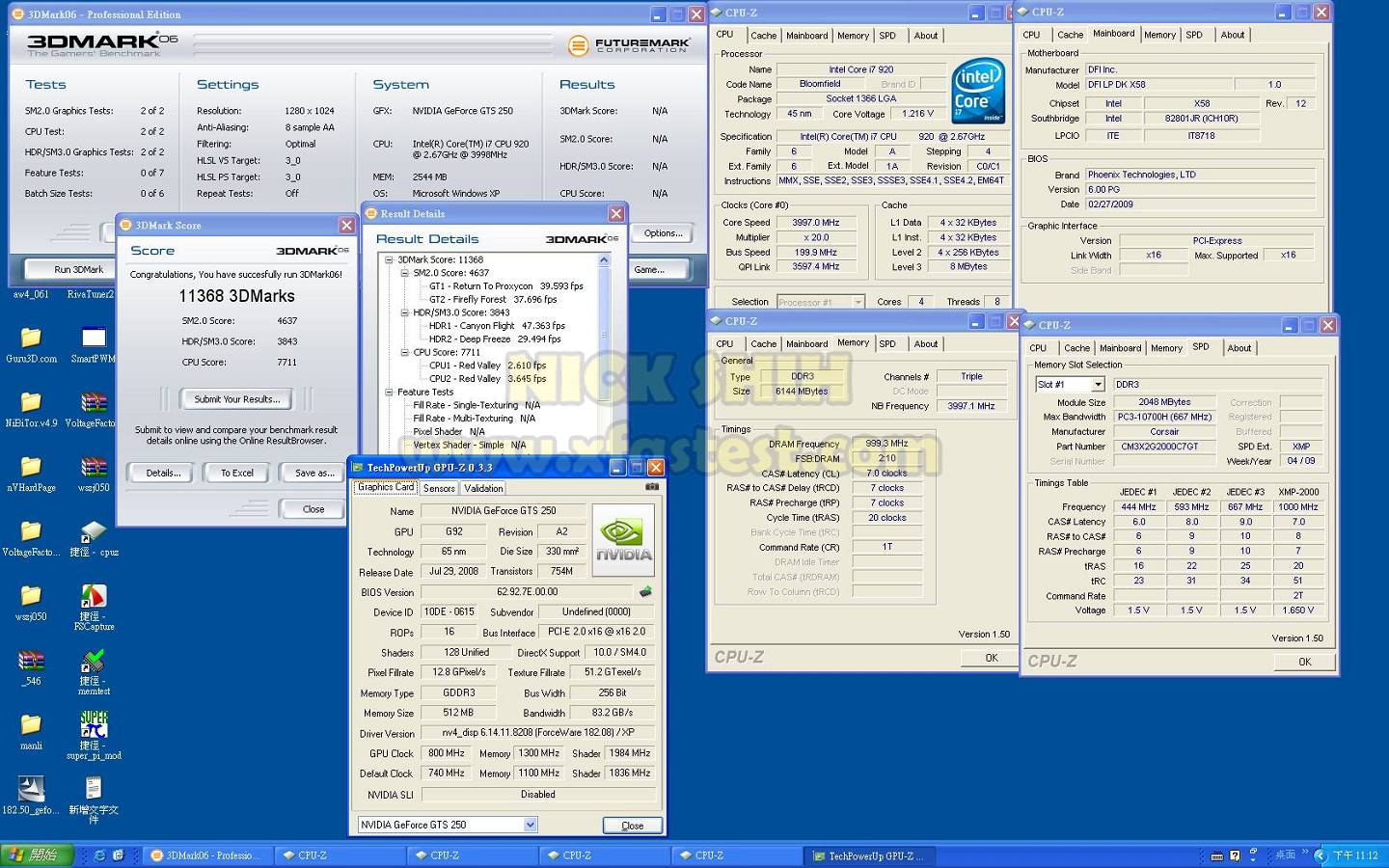Image resolution: width=1389 pixels, height=868 pixels.
Task: Click the Futuremark Corporation logo
Action: click(629, 44)
